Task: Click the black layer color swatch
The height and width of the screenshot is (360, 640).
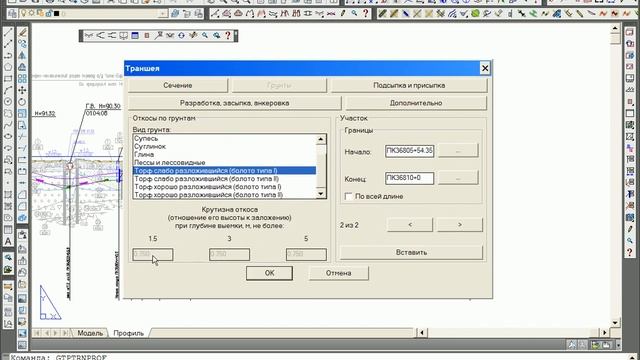Action: (57, 13)
